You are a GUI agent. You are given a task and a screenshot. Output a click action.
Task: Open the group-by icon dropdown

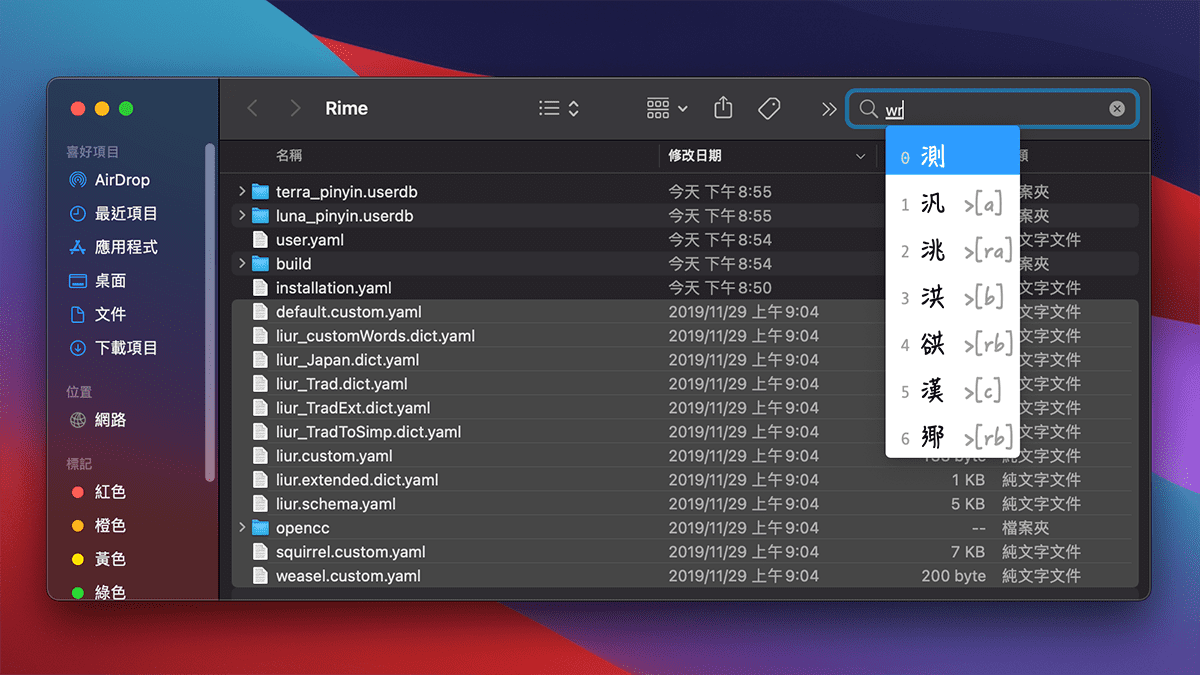667,109
